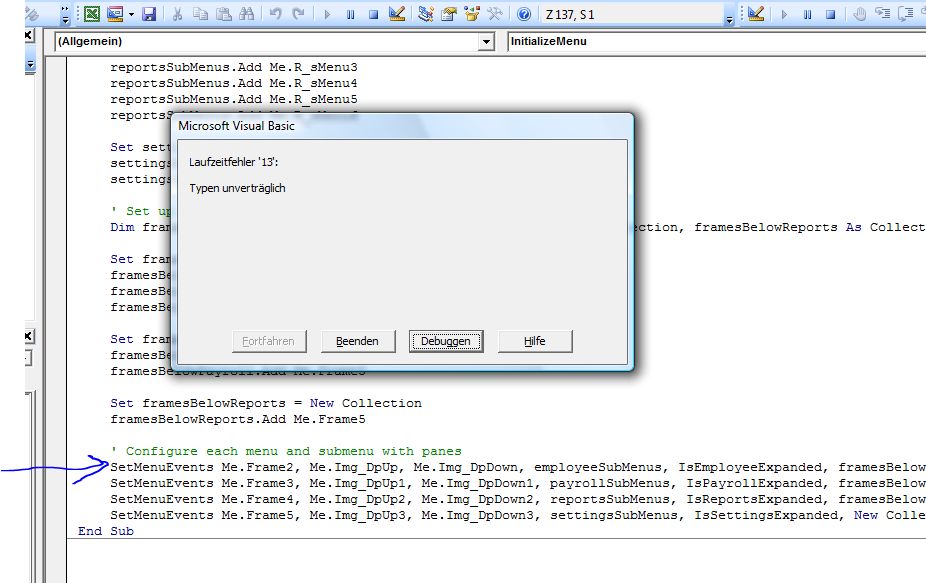Click SetMenuEvents Me.Frame2 code line
Screen dimensions: 926x583
tap(518, 467)
